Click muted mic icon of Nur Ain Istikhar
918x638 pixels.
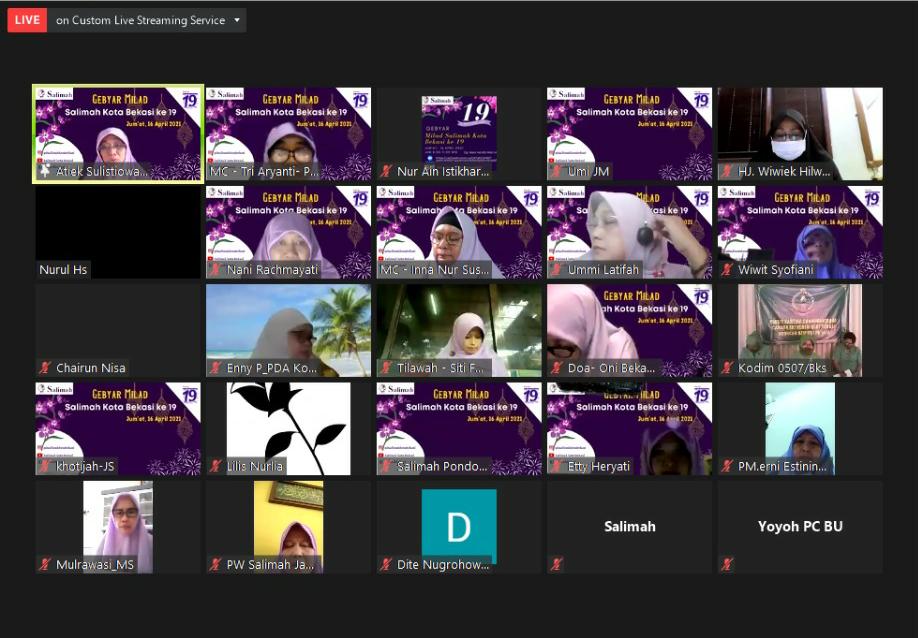point(386,171)
